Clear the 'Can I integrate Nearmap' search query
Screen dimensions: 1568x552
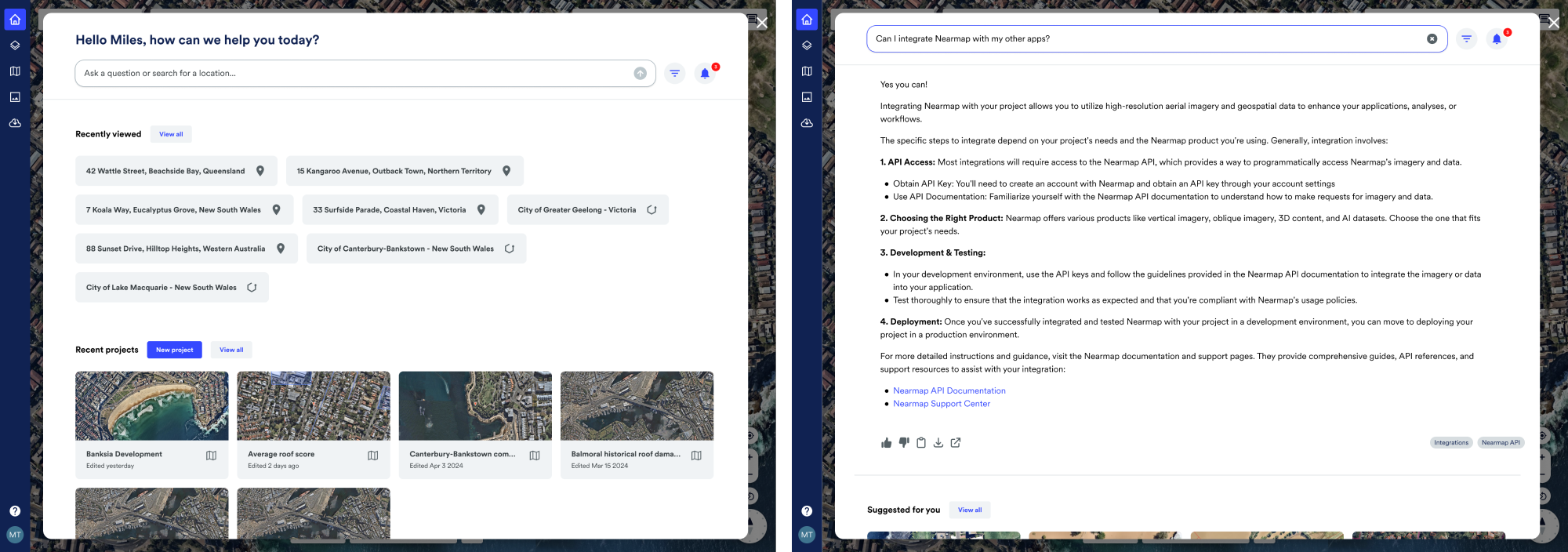(1432, 39)
